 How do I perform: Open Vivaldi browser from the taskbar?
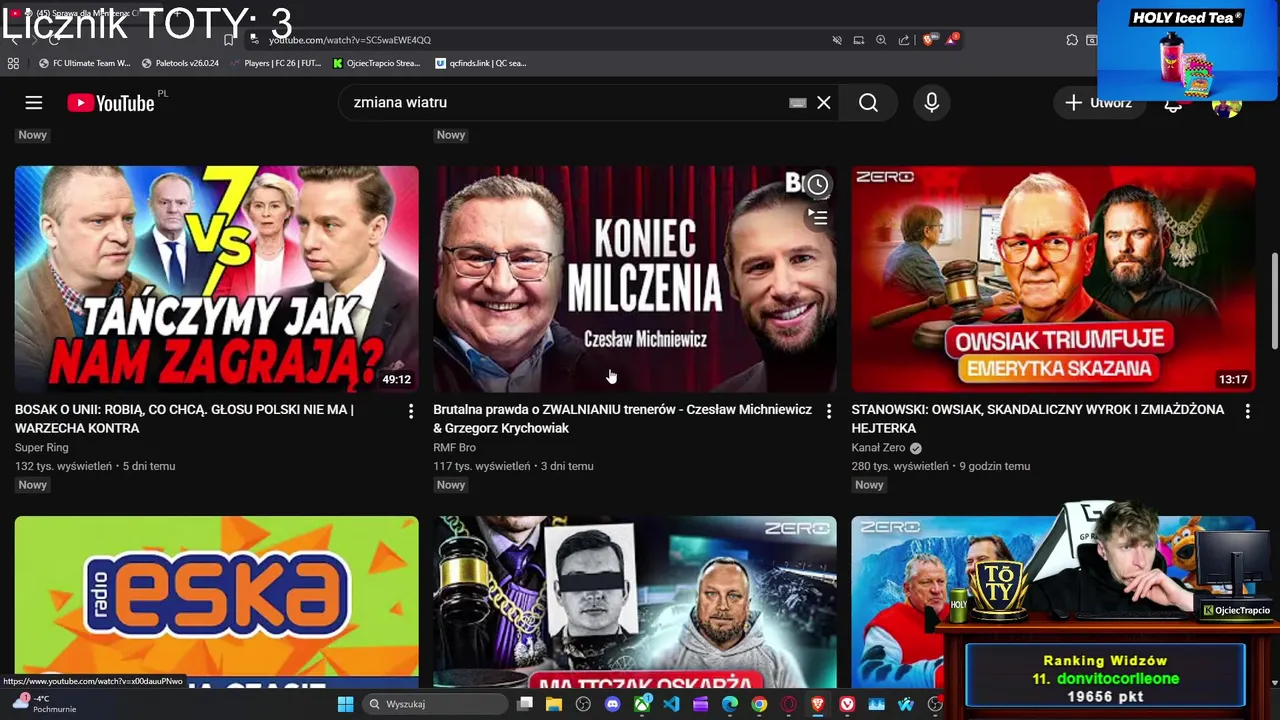pyautogui.click(x=847, y=704)
